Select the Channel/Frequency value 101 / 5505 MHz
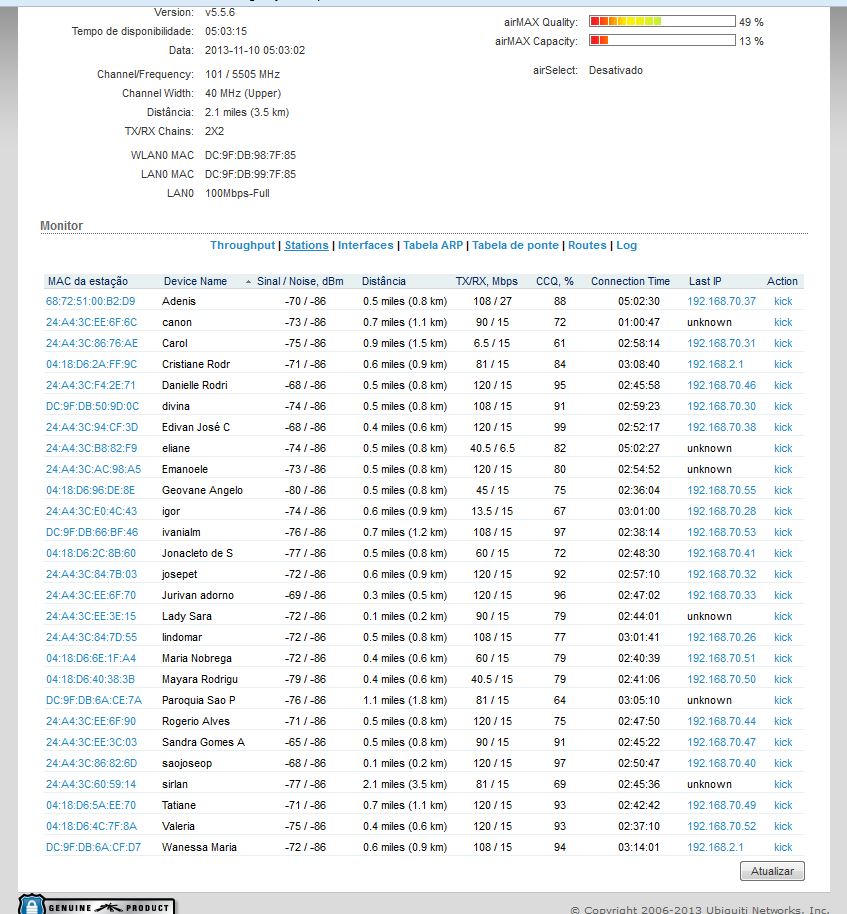This screenshot has height=914, width=847. click(x=242, y=74)
